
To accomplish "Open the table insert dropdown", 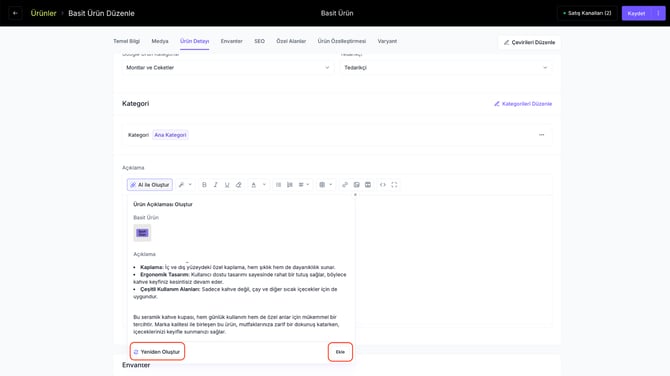I will tap(326, 185).
